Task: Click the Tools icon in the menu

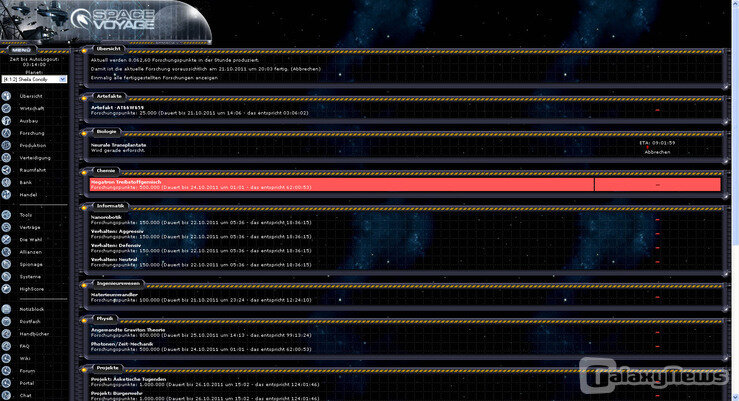Action: click(x=6, y=215)
